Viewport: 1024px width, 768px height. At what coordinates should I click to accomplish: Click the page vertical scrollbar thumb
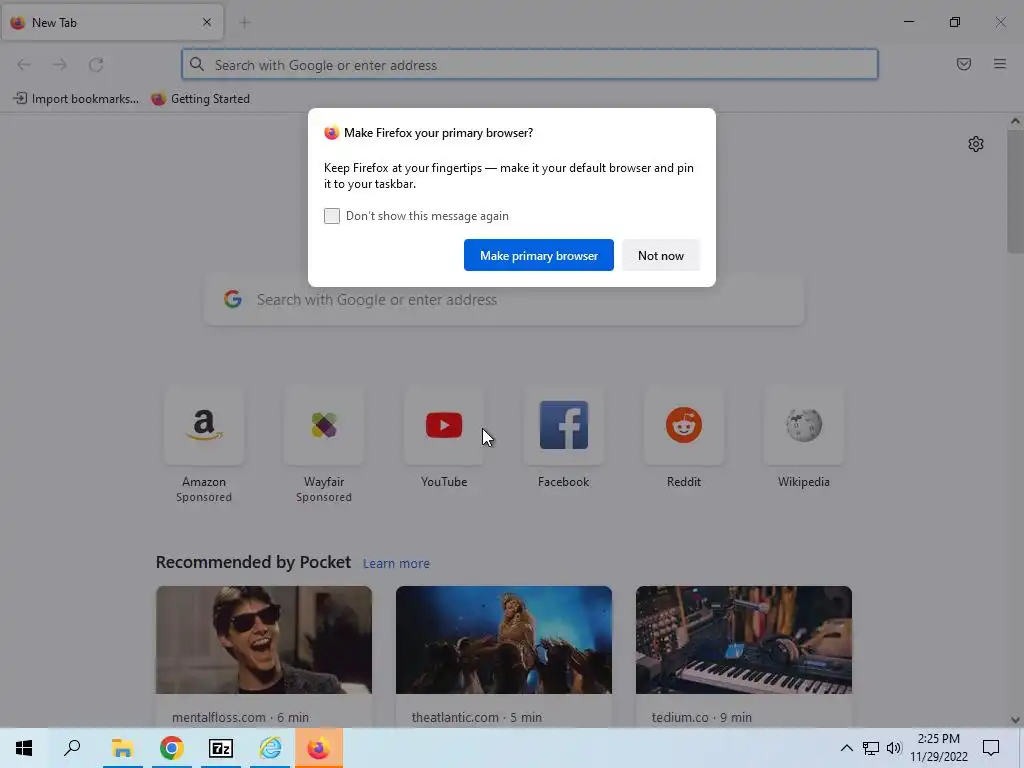pyautogui.click(x=1015, y=191)
